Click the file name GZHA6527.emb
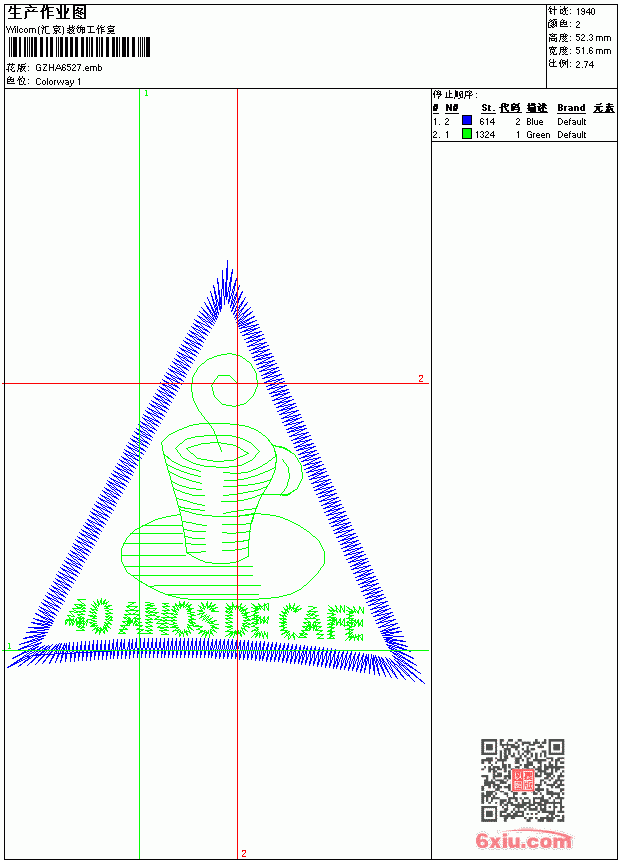This screenshot has height=860, width=620. tap(69, 68)
